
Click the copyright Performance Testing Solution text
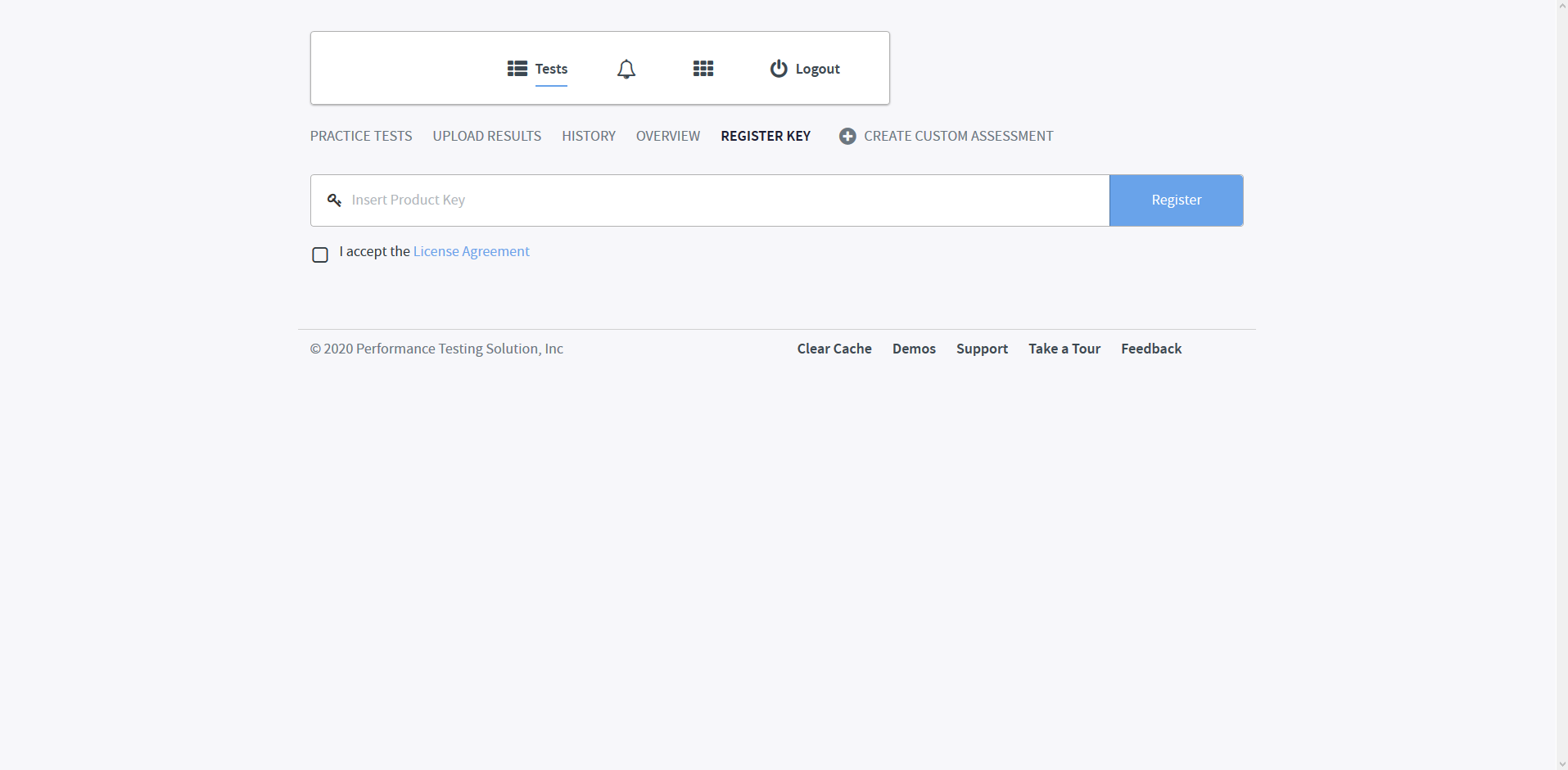[436, 349]
